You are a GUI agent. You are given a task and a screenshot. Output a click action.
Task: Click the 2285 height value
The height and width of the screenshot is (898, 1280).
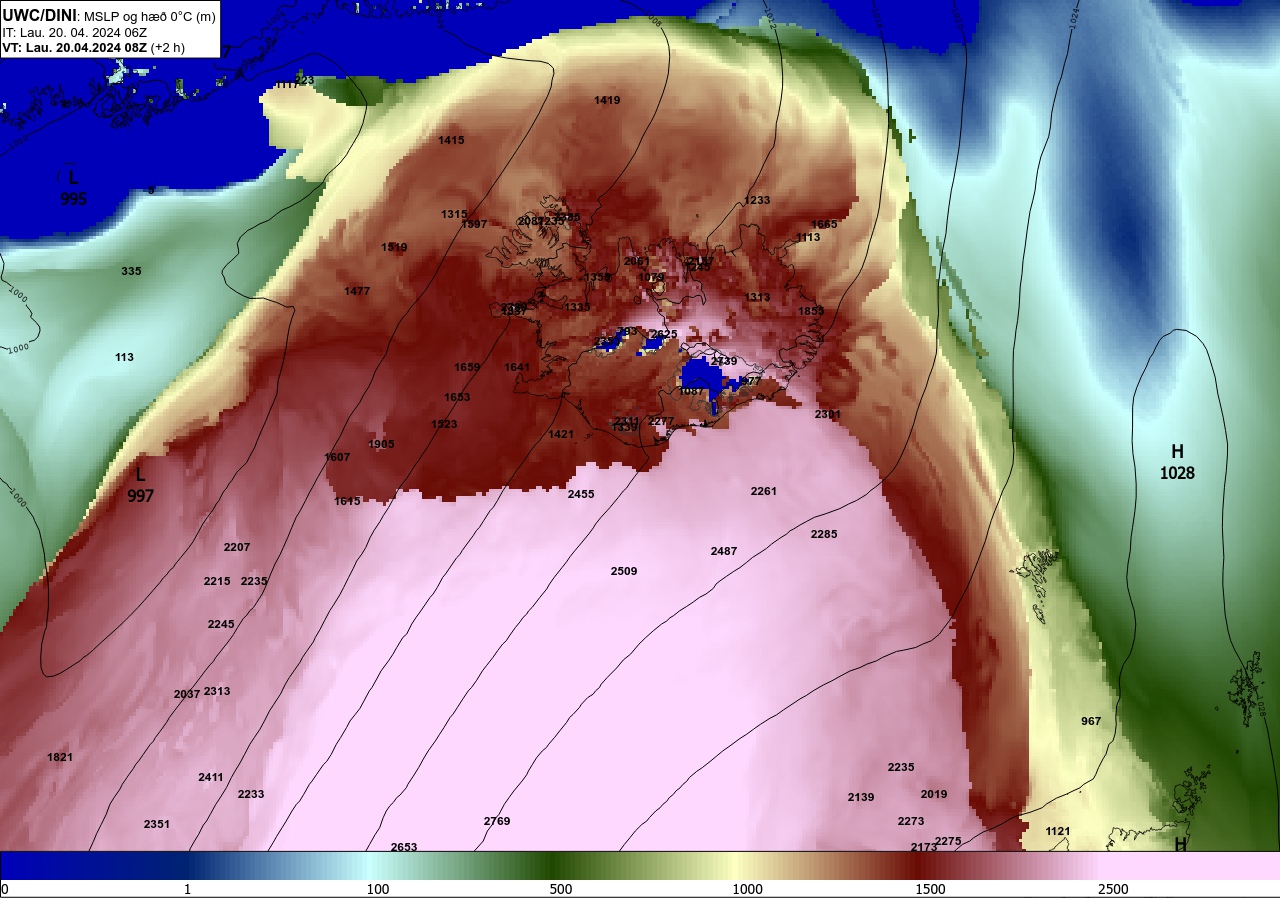click(x=824, y=534)
